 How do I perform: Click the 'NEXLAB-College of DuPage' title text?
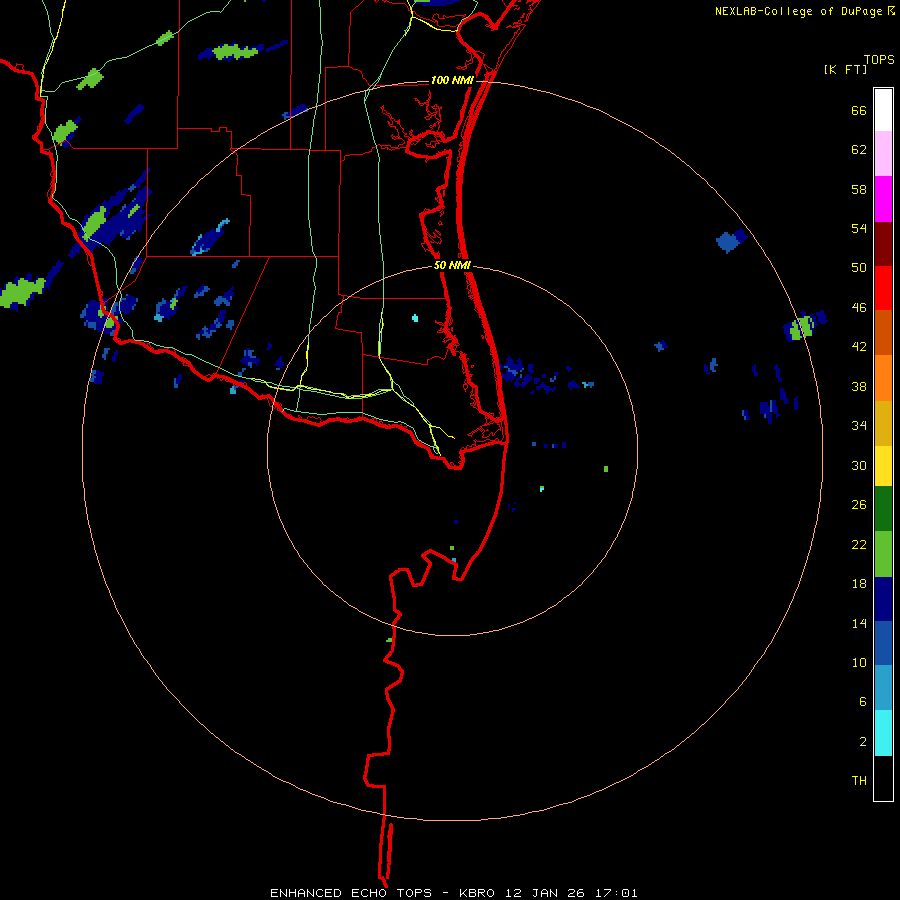(x=798, y=11)
